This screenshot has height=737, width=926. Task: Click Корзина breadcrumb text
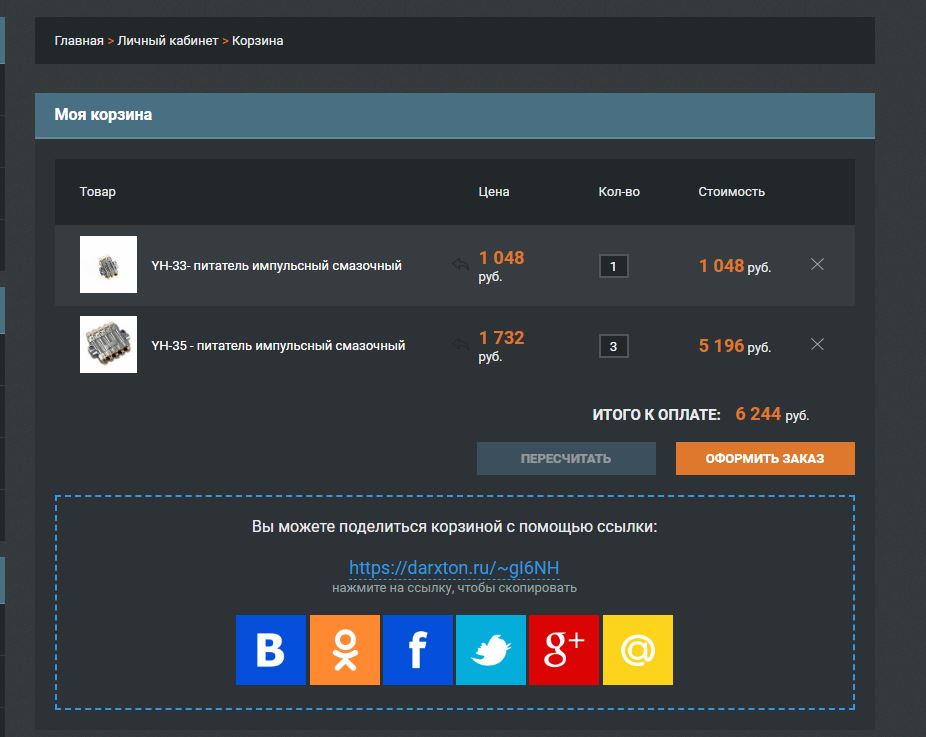[x=257, y=41]
